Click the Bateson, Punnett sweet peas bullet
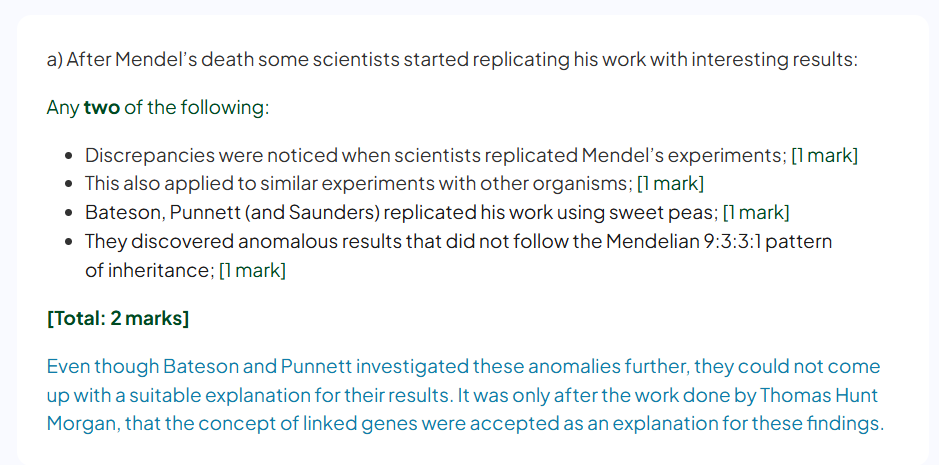This screenshot has height=465, width=939. (x=437, y=212)
